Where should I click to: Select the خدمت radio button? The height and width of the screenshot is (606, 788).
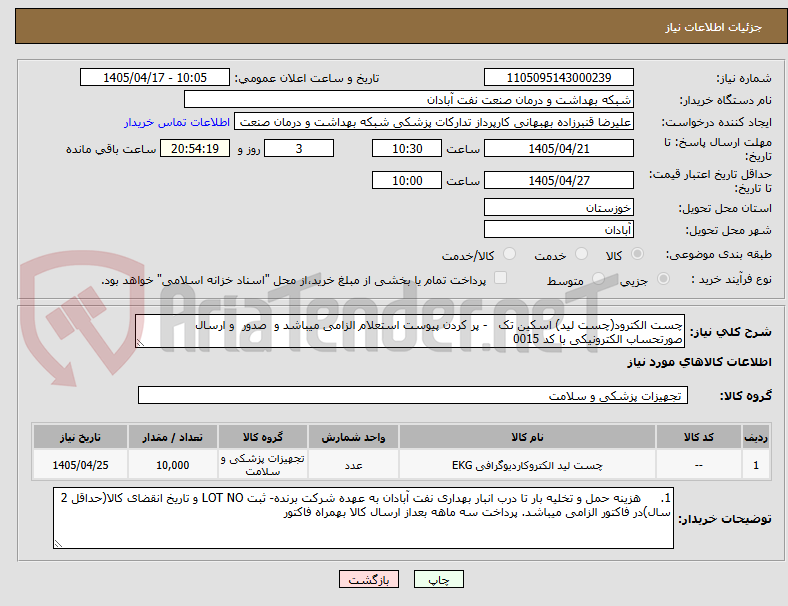581,254
